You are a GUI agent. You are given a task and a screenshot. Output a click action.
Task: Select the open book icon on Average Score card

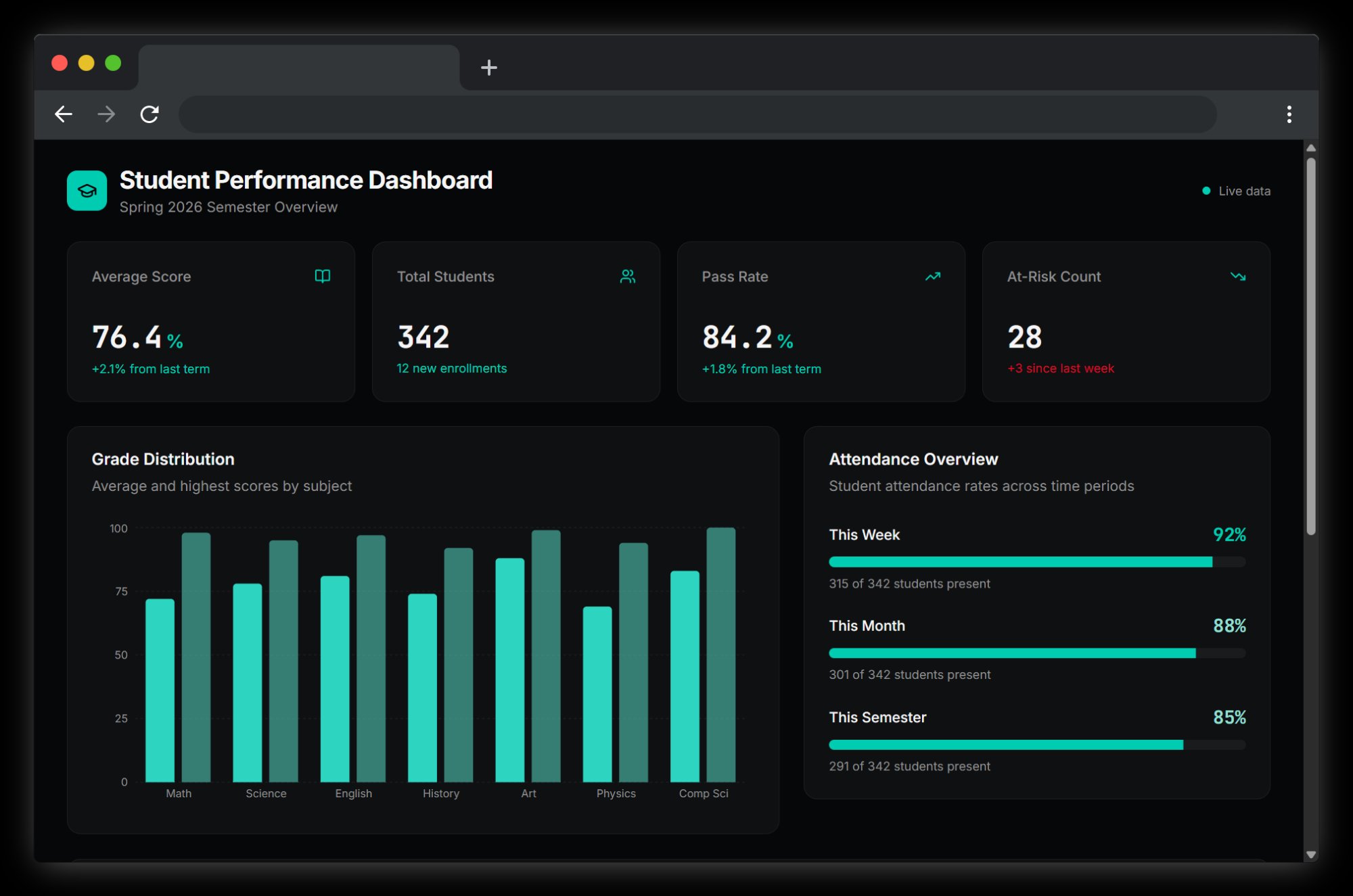pyautogui.click(x=323, y=276)
